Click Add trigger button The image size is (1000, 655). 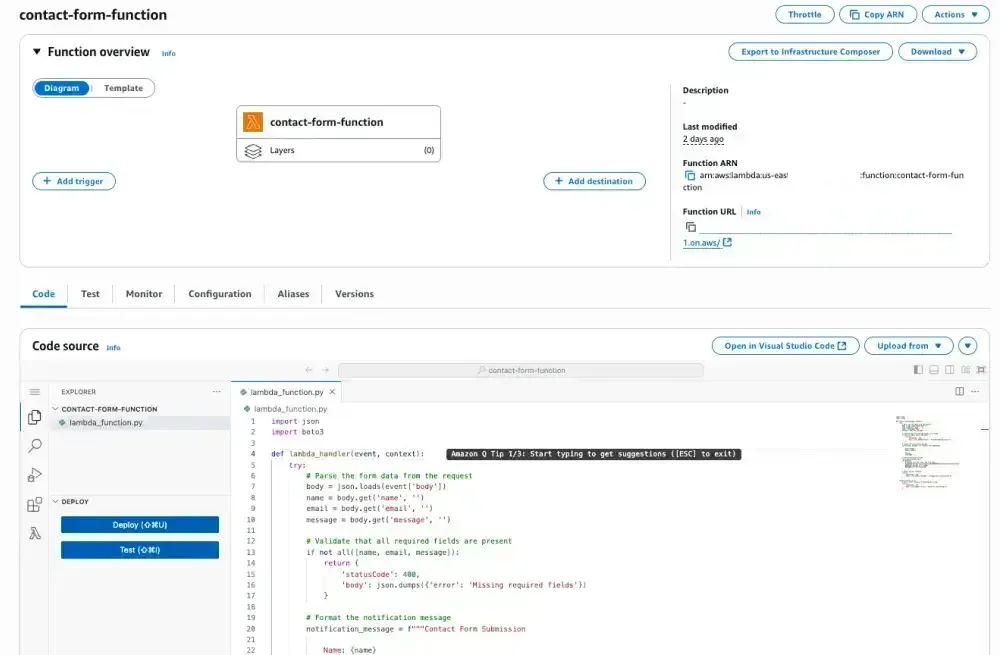[x=74, y=181]
